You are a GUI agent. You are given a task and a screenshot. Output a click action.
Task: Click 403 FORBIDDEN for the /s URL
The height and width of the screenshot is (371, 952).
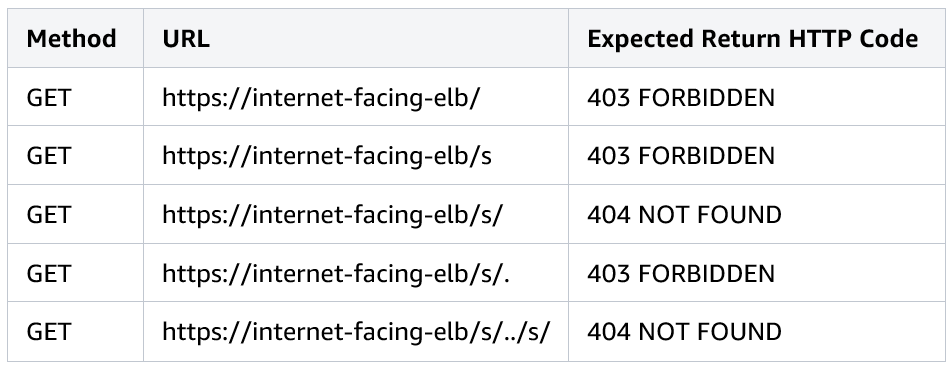pyautogui.click(x=681, y=156)
